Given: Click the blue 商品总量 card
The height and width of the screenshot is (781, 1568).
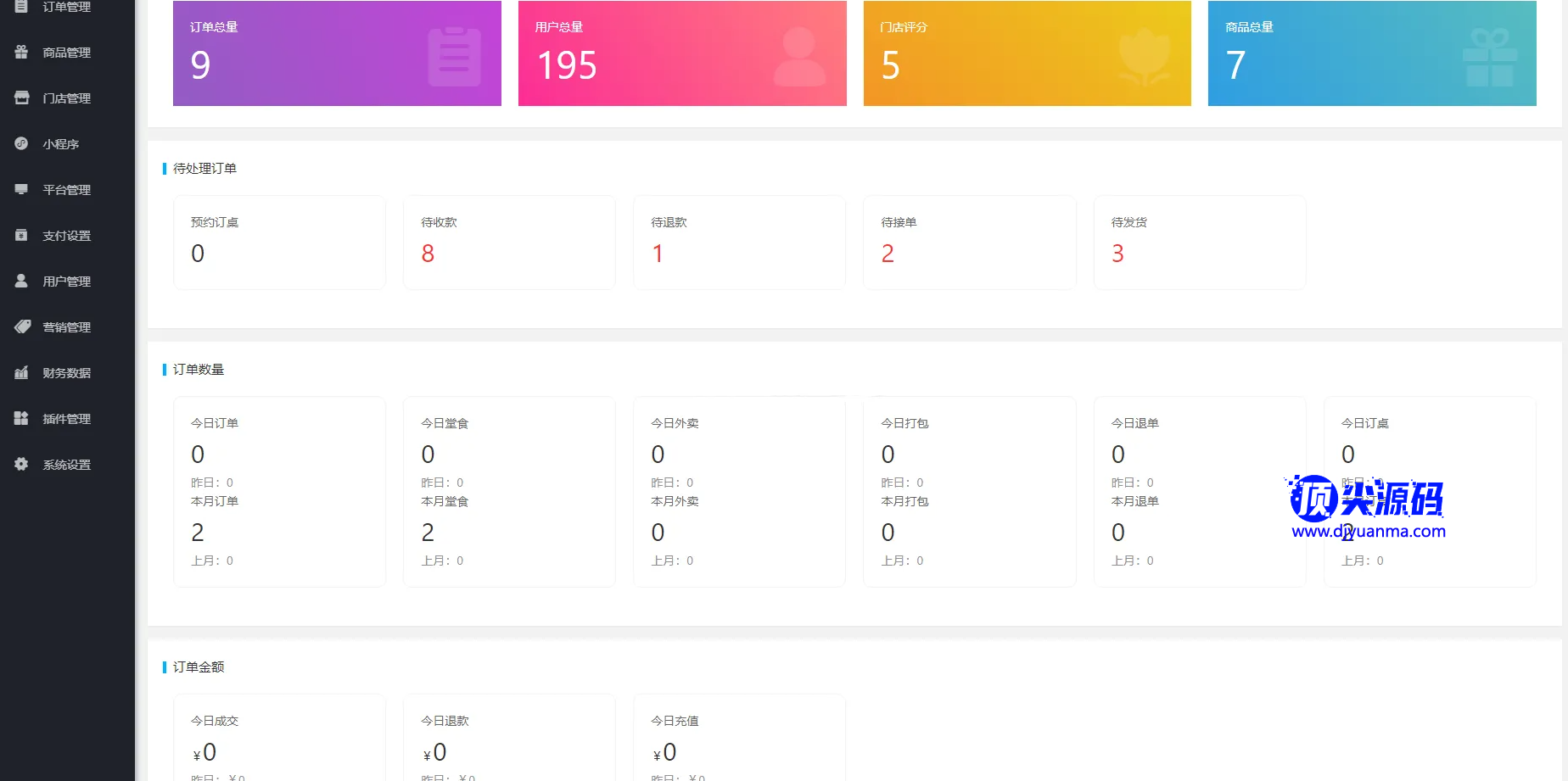Looking at the screenshot, I should pos(1371,53).
